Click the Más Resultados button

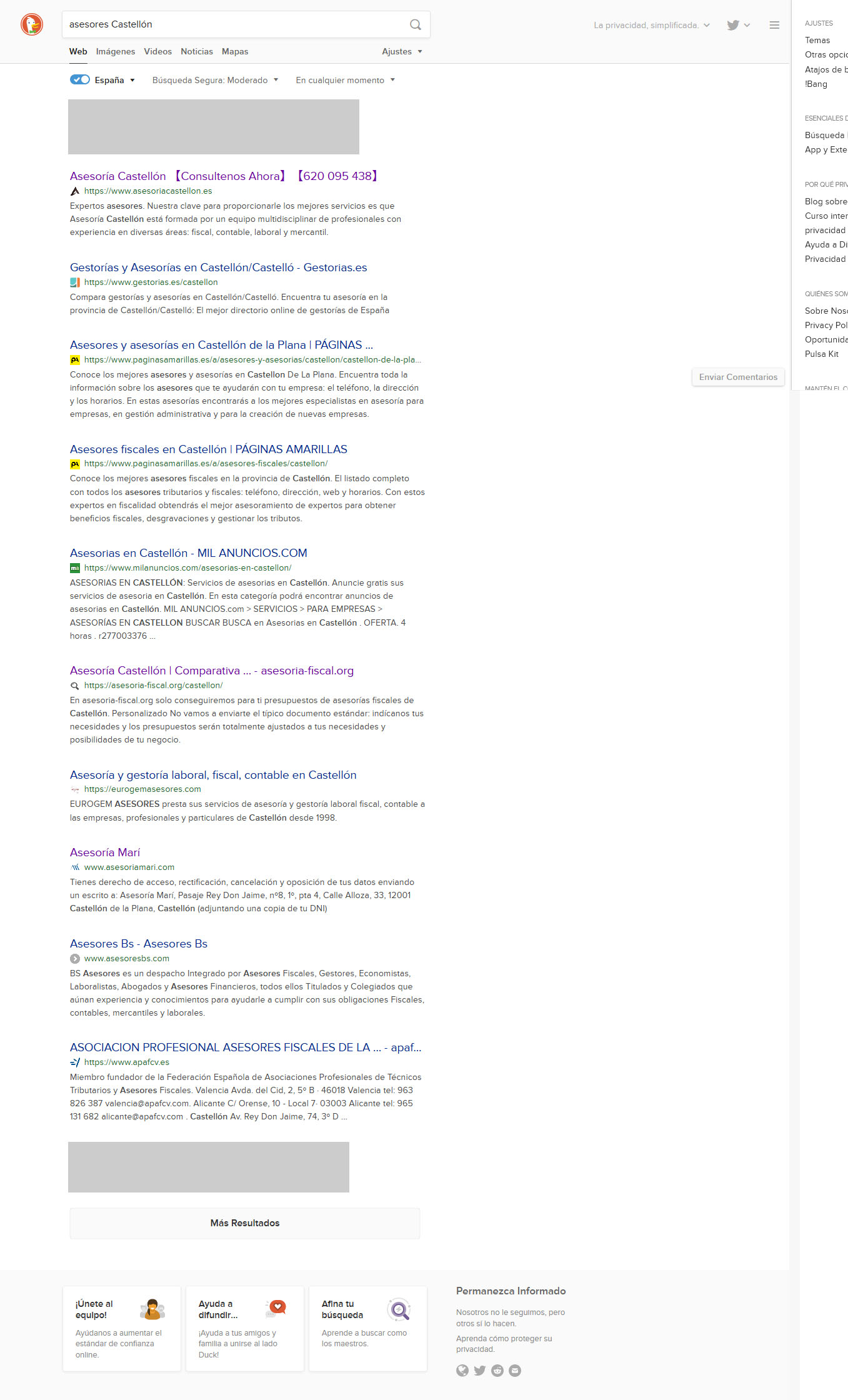245,1223
